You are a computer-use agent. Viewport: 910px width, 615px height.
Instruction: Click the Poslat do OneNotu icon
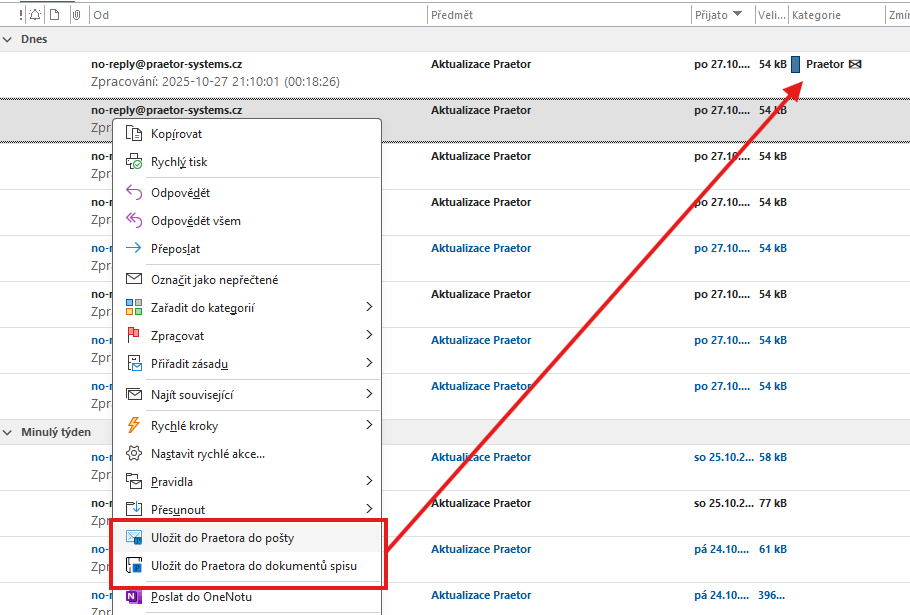[134, 597]
